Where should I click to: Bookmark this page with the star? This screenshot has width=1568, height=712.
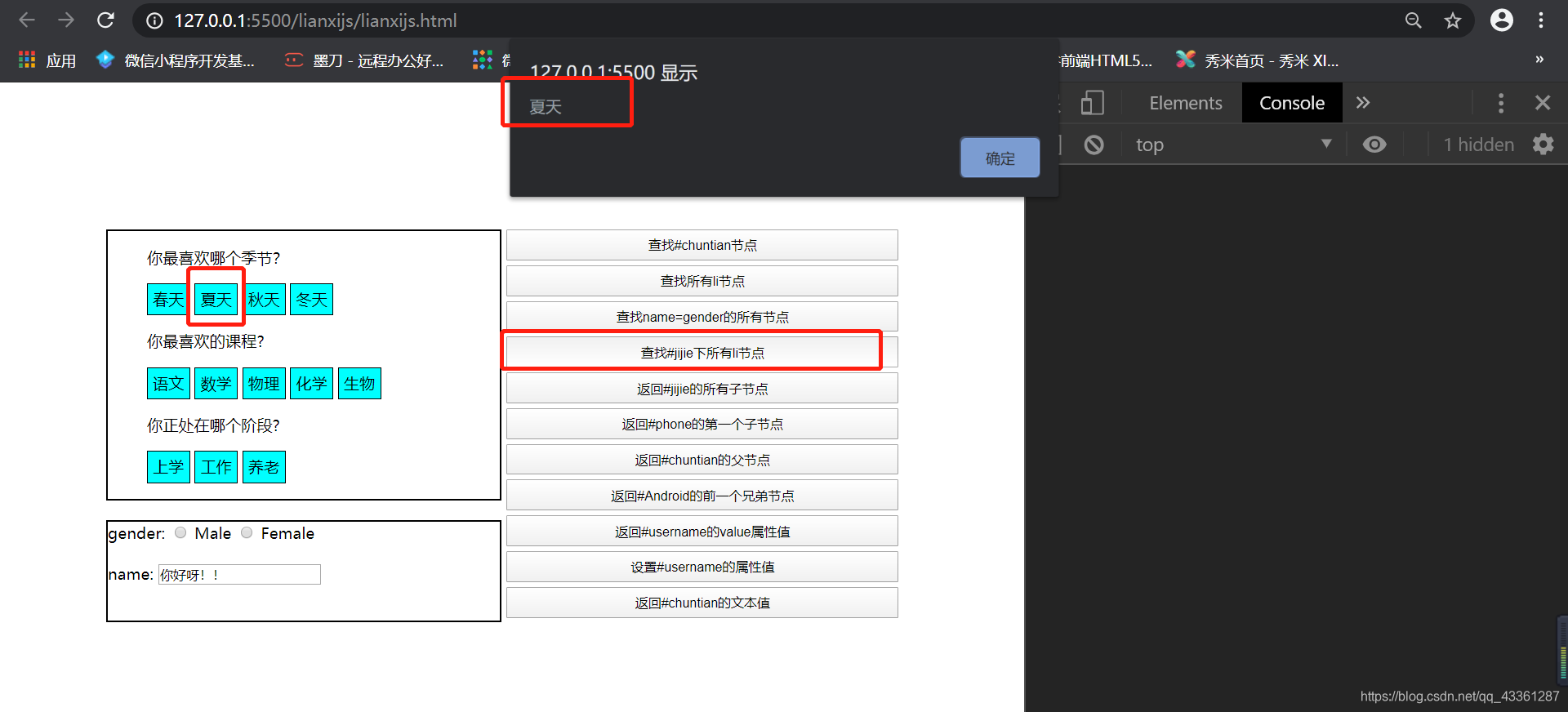[x=1452, y=20]
